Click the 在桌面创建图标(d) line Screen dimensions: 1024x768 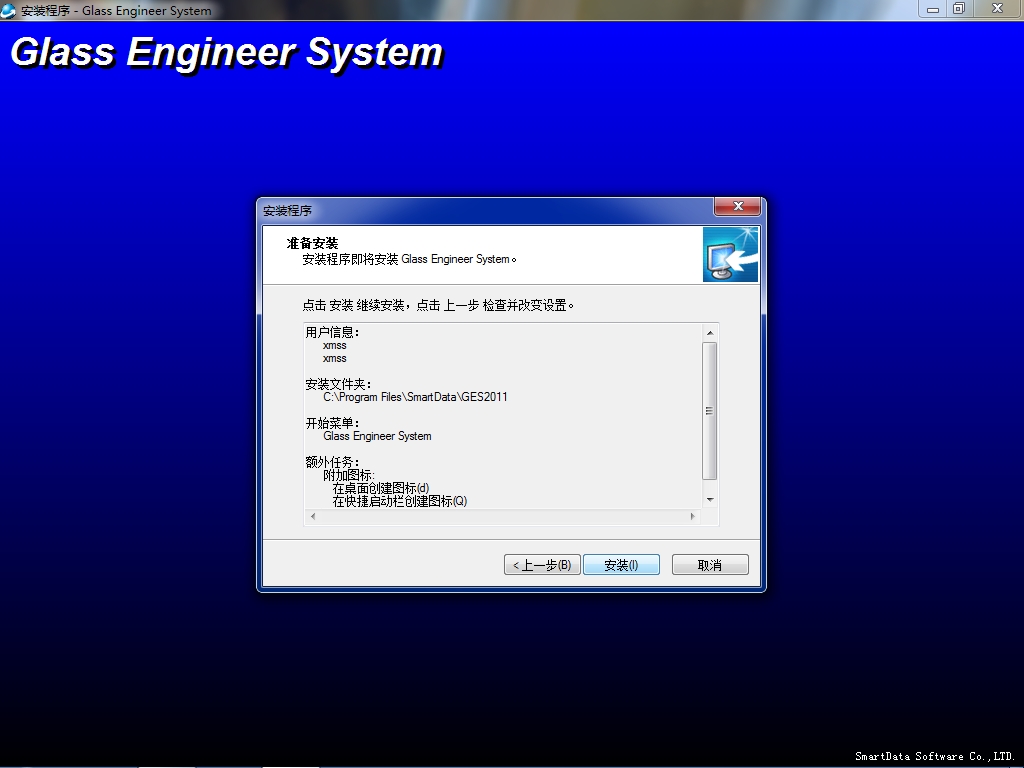pos(381,488)
